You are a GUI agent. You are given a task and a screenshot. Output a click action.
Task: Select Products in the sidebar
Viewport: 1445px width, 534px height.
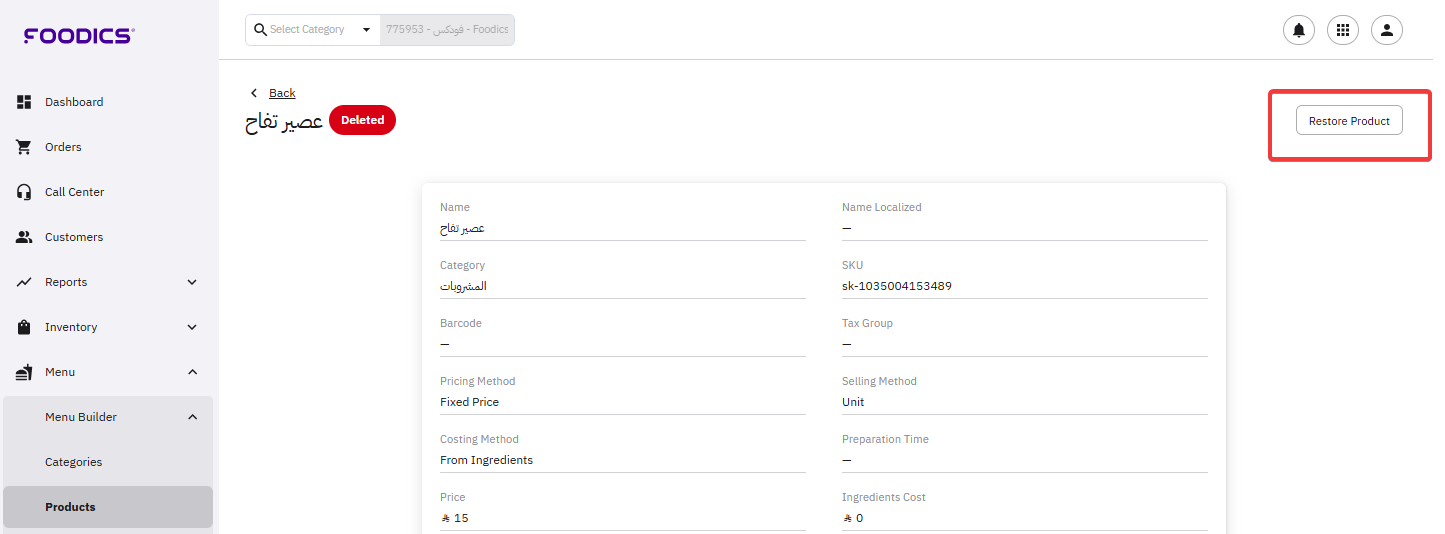pos(70,507)
